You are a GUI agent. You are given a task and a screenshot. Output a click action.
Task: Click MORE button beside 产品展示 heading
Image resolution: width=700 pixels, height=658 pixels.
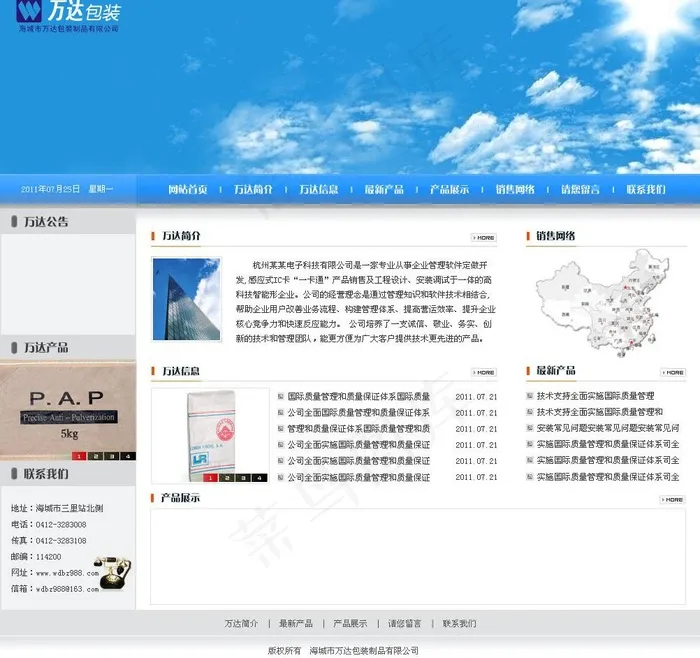673,500
